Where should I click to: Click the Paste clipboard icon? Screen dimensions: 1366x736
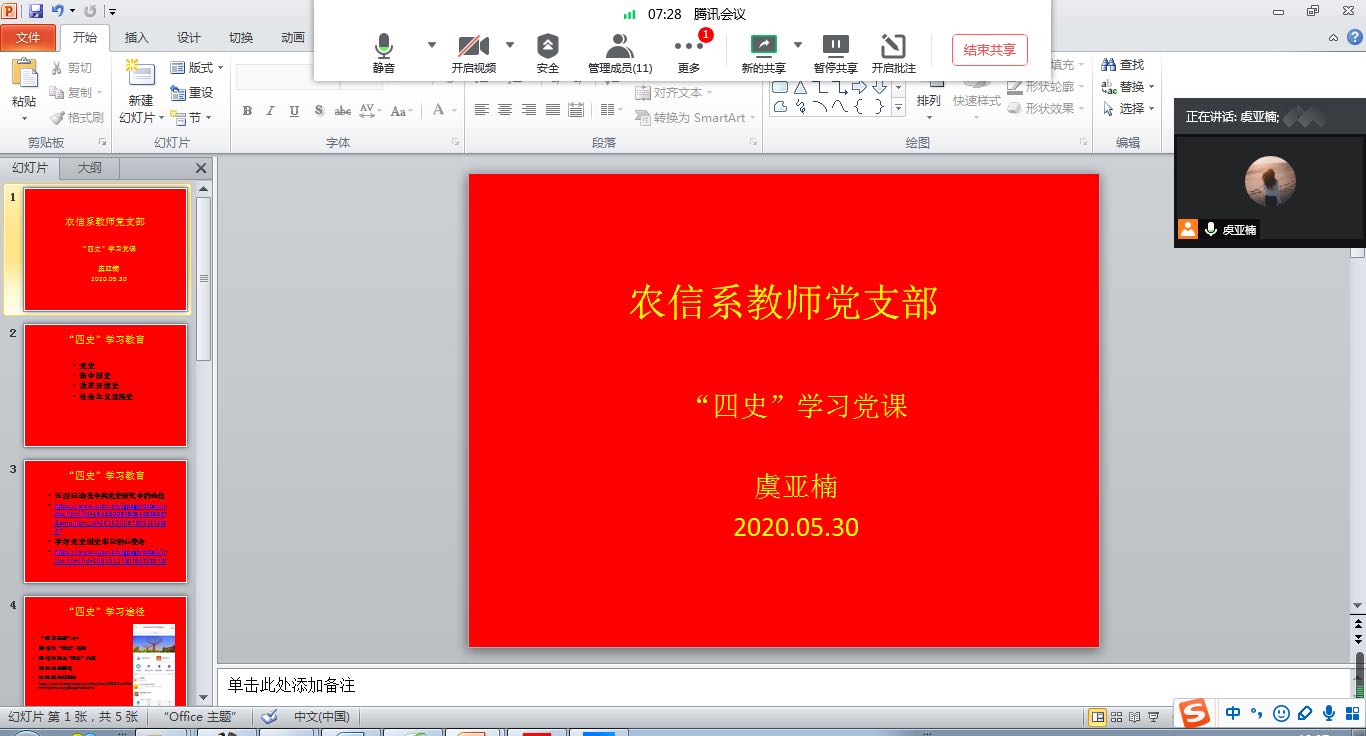click(24, 79)
